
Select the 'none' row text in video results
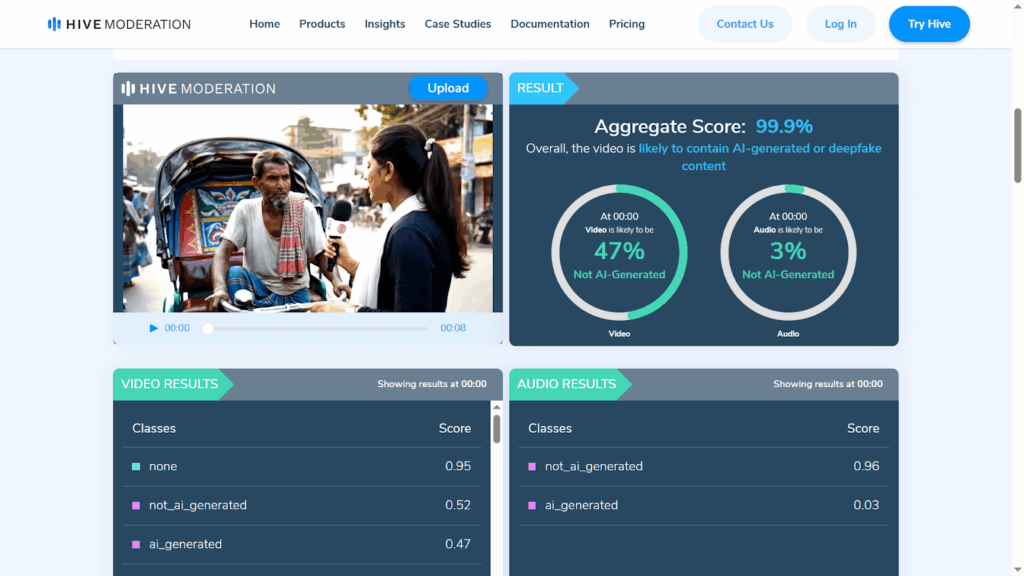pos(163,466)
